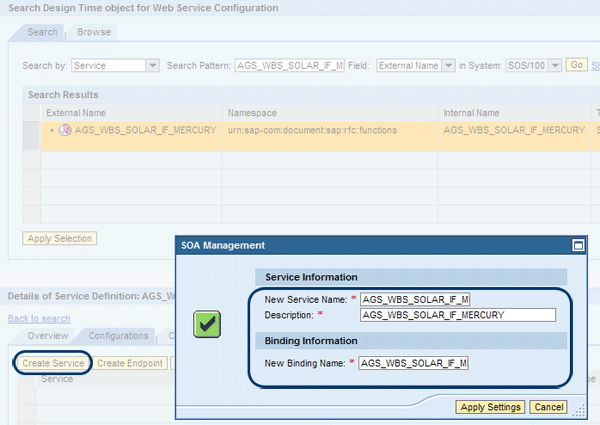Switch to the Browse tab
Screen dimensions: 600x425
coord(94,32)
